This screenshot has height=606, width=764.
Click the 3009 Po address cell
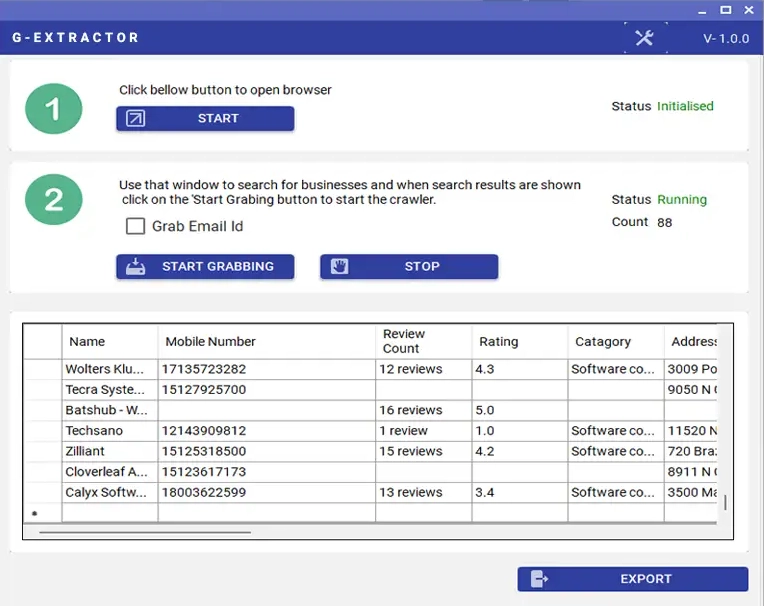pyautogui.click(x=690, y=369)
